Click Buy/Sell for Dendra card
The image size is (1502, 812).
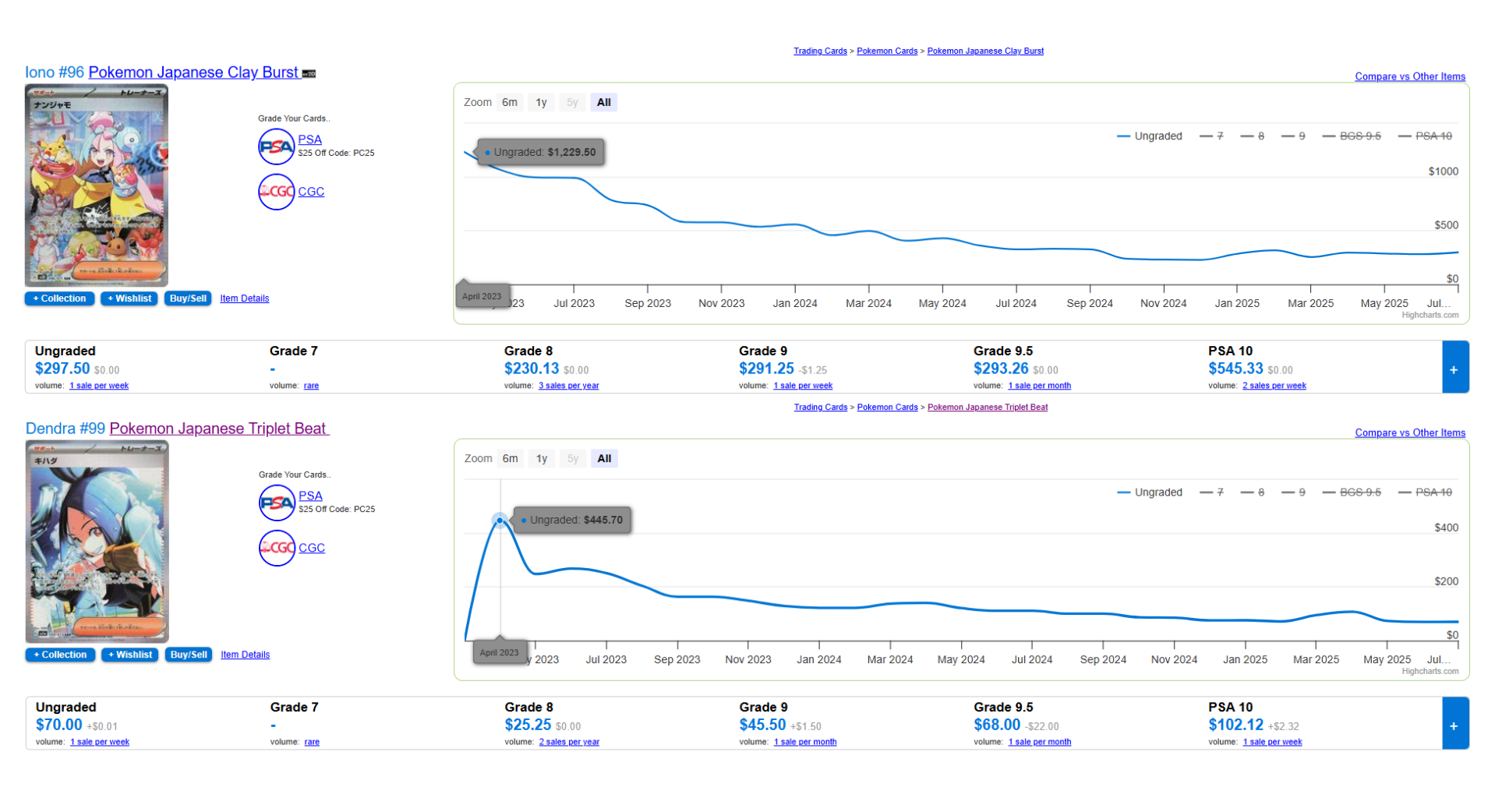tap(189, 655)
